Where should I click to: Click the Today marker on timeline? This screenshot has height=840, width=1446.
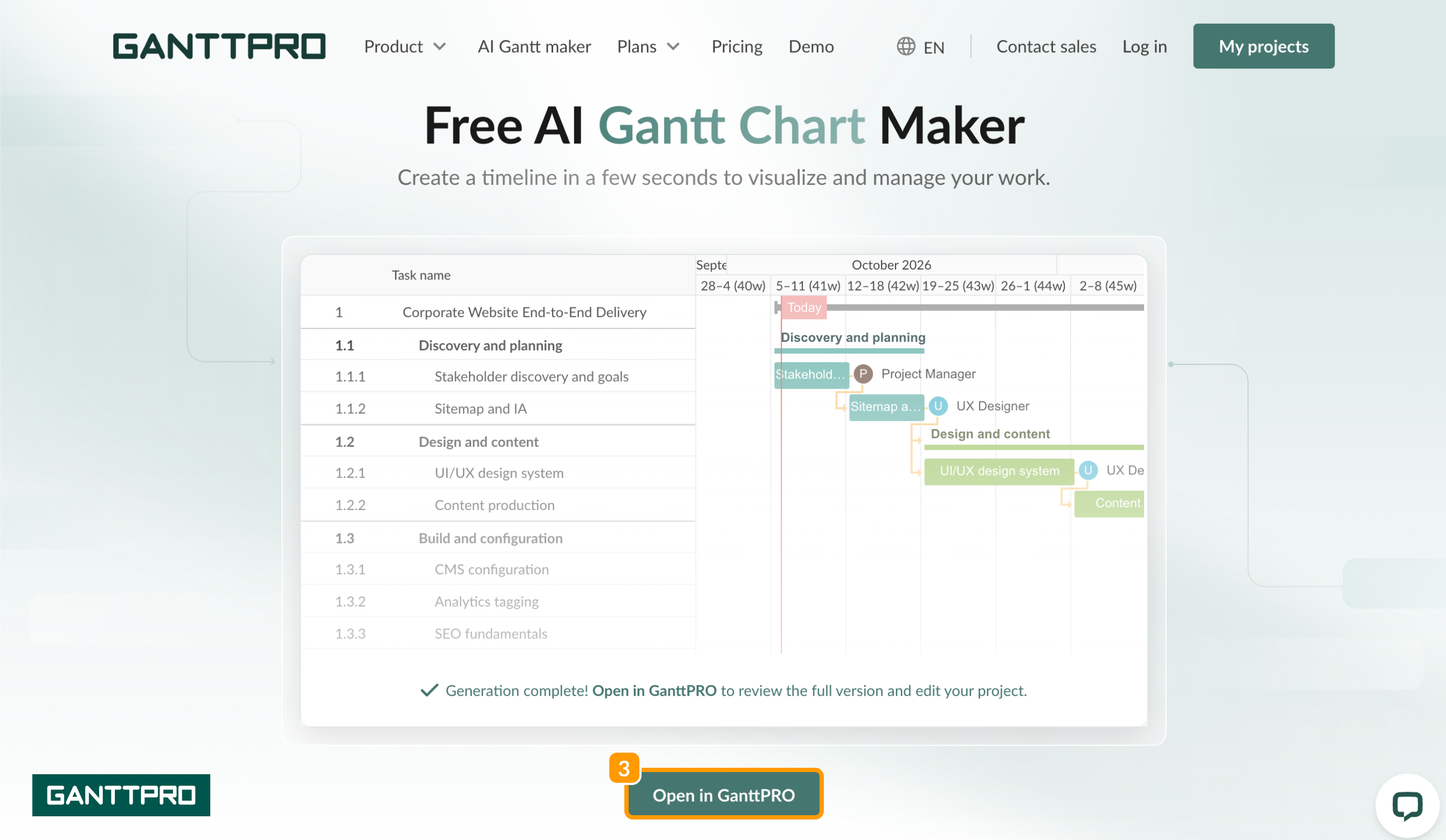coord(804,307)
